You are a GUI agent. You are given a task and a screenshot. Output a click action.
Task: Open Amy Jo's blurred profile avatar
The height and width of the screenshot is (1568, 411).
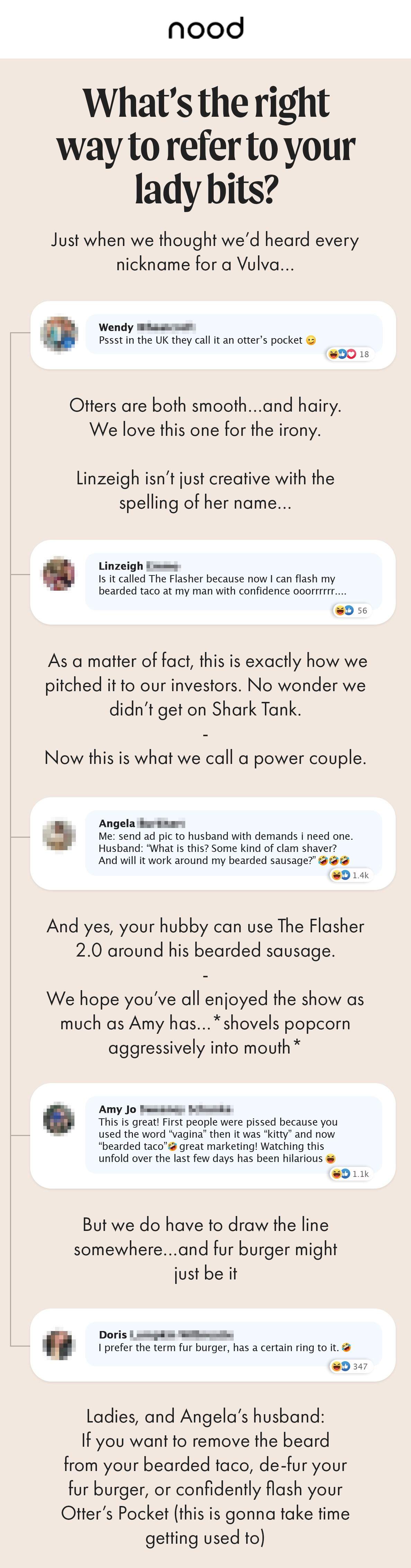[59, 1118]
